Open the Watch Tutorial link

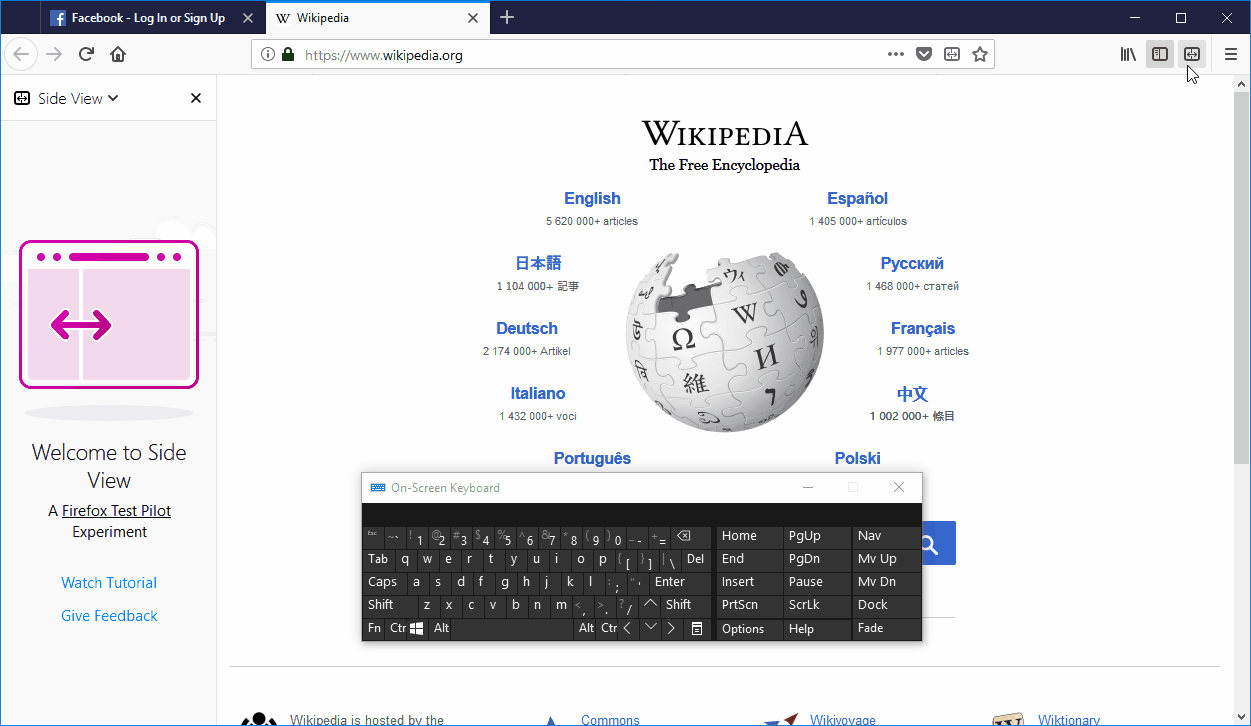click(x=108, y=582)
